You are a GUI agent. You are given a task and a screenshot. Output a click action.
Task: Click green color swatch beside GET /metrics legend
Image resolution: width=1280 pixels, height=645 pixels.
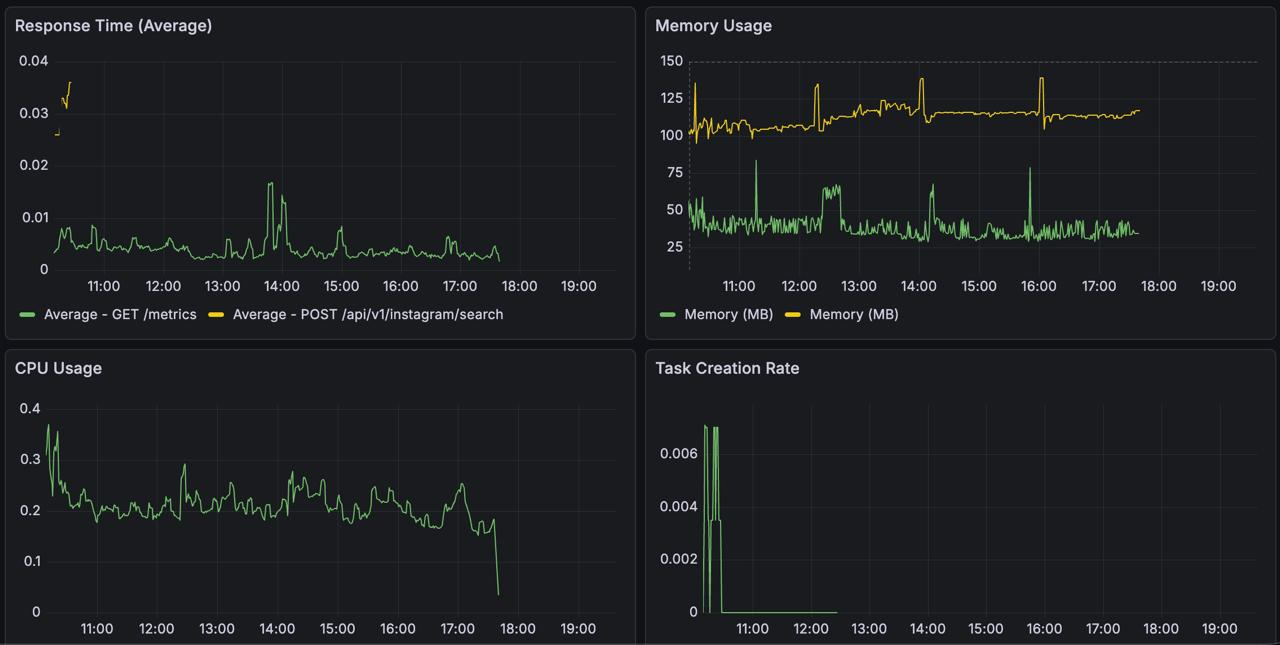click(28, 314)
